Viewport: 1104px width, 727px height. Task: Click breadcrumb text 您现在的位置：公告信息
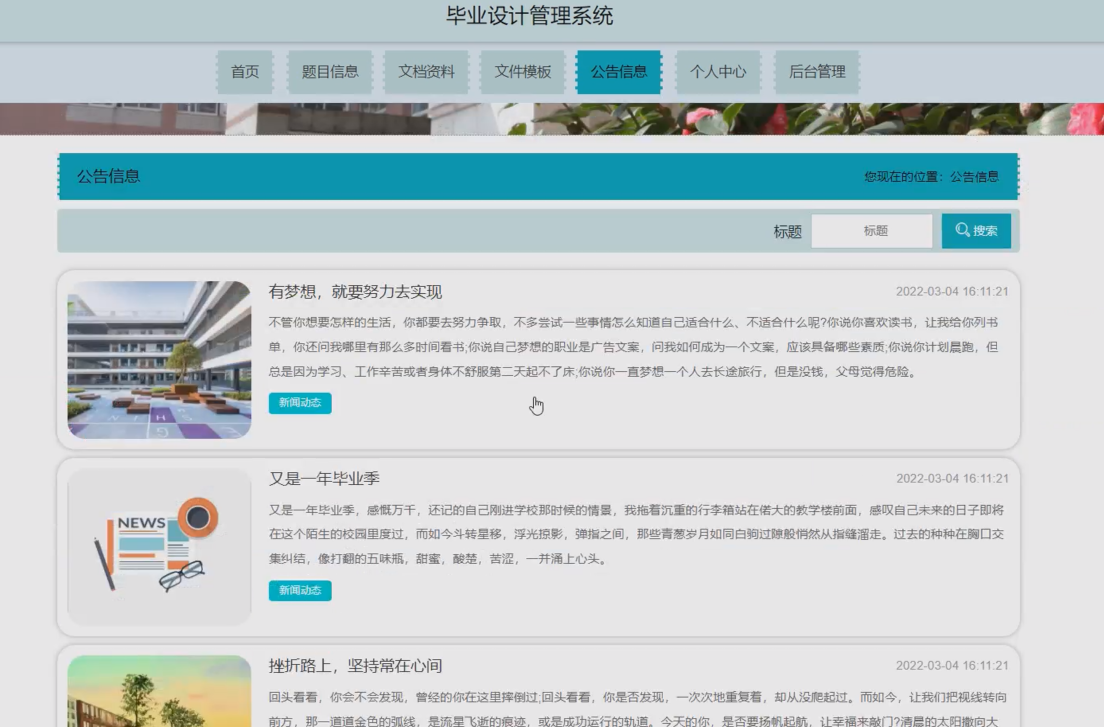tap(932, 177)
